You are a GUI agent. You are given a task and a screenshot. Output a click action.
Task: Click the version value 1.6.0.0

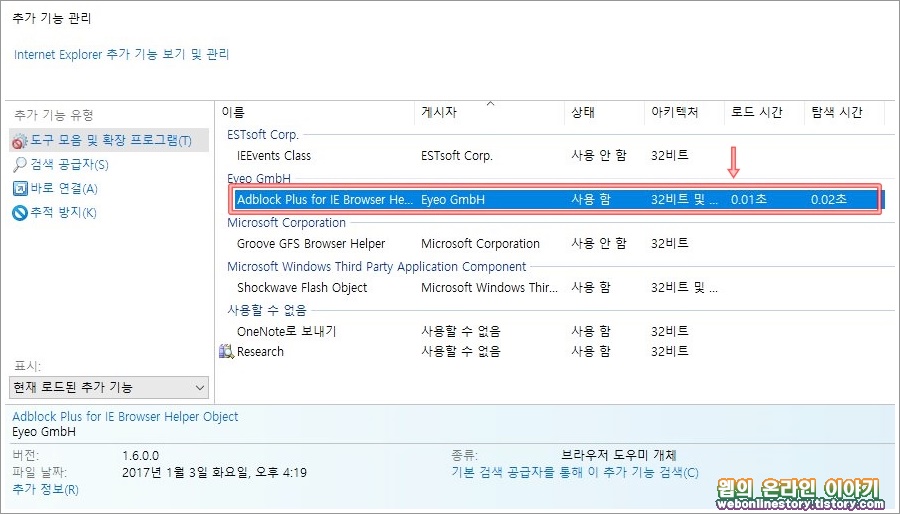(x=141, y=456)
